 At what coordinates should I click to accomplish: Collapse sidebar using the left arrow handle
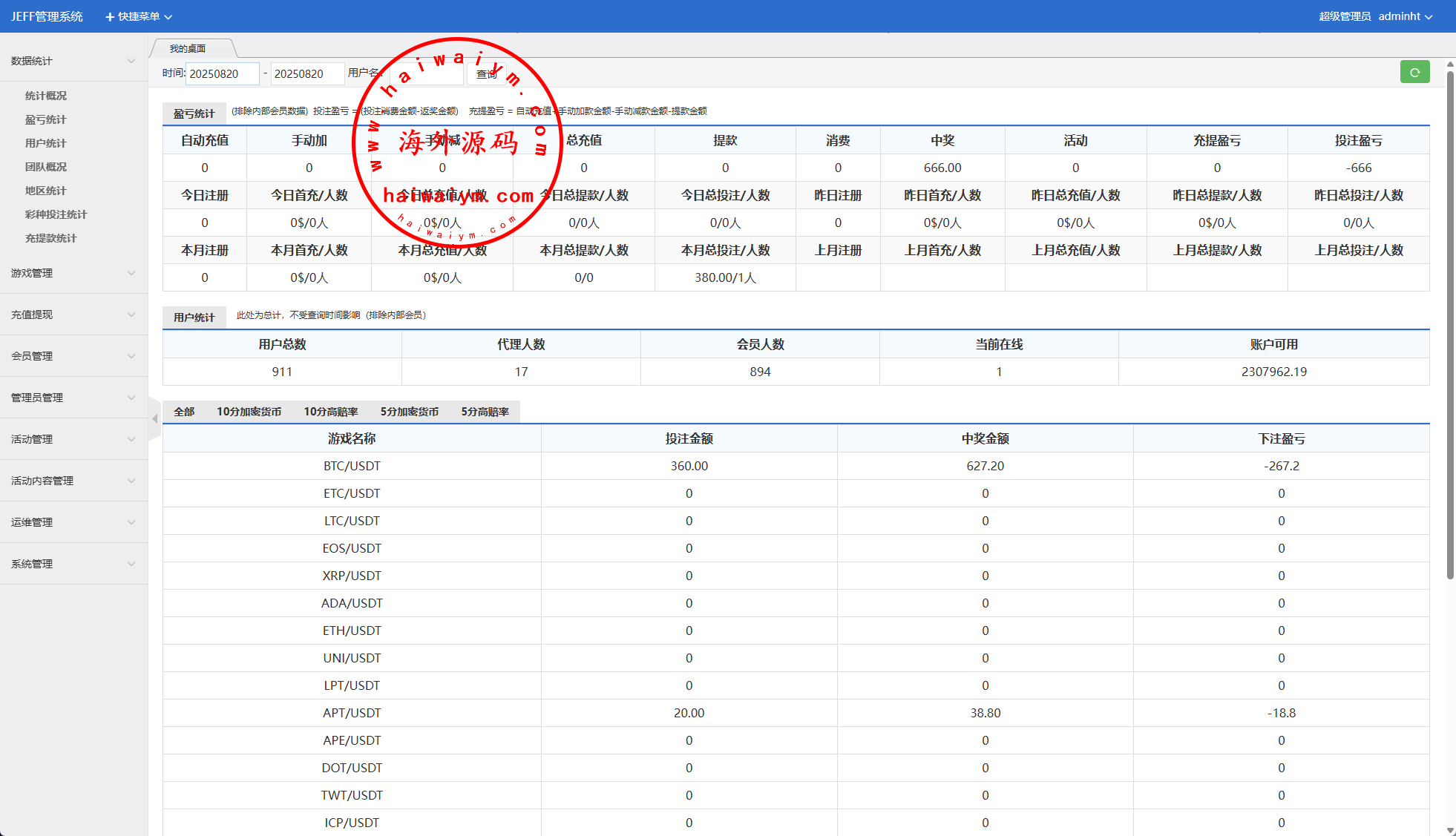pos(154,419)
